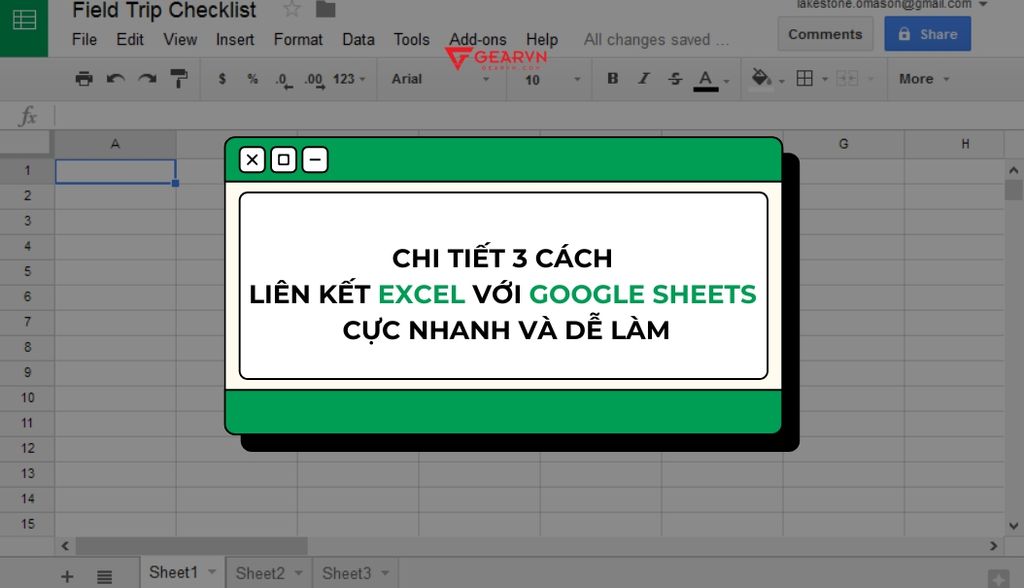Open the Sheet2 tab menu arrow
Screen dimensions: 1024x588
[x=298, y=572]
